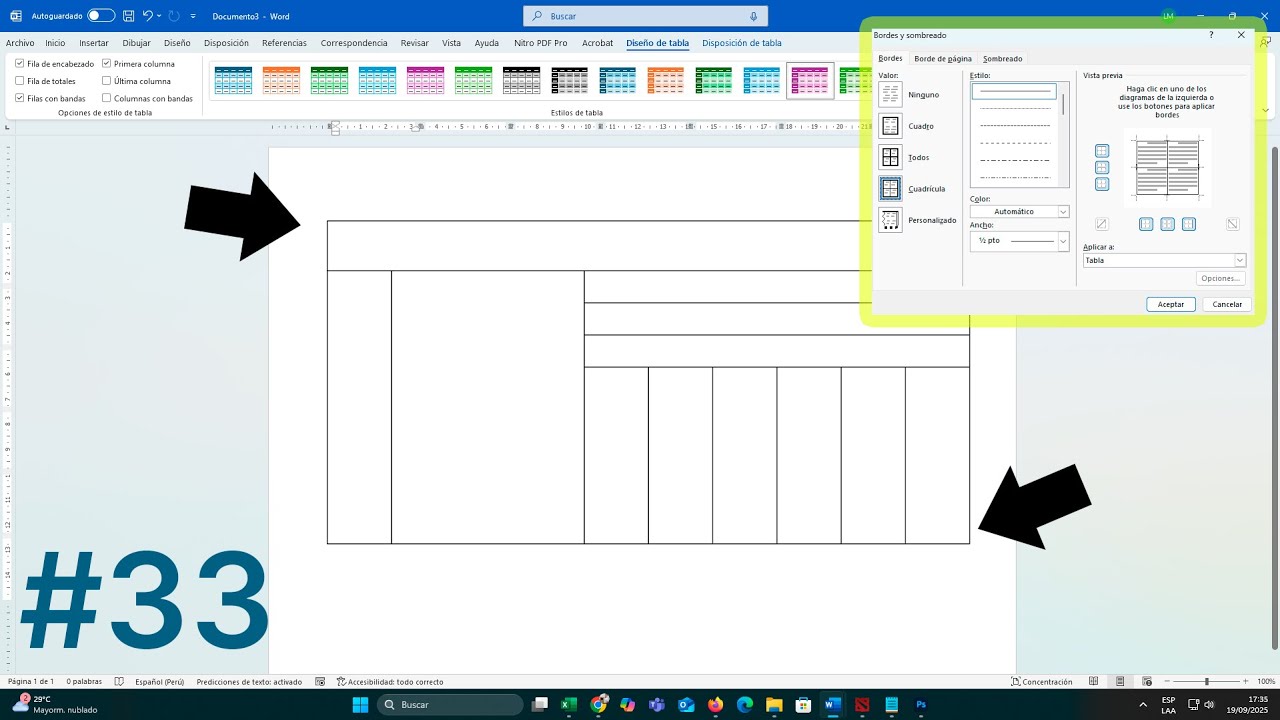Switch to read mode view icon

[x=1093, y=682]
